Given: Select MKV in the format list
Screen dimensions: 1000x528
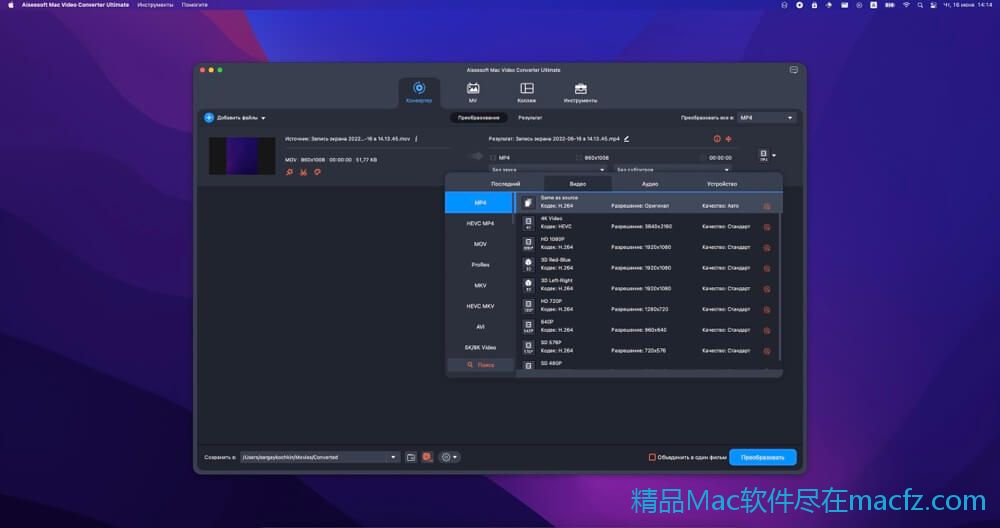Looking at the screenshot, I should [x=480, y=286].
